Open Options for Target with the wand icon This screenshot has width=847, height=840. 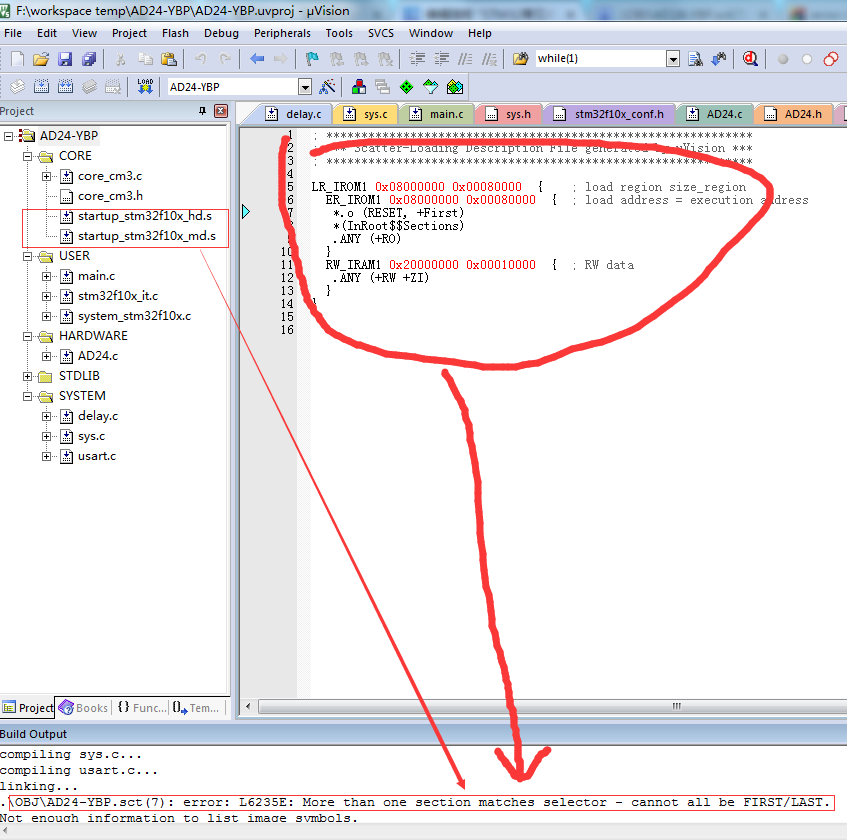point(327,86)
